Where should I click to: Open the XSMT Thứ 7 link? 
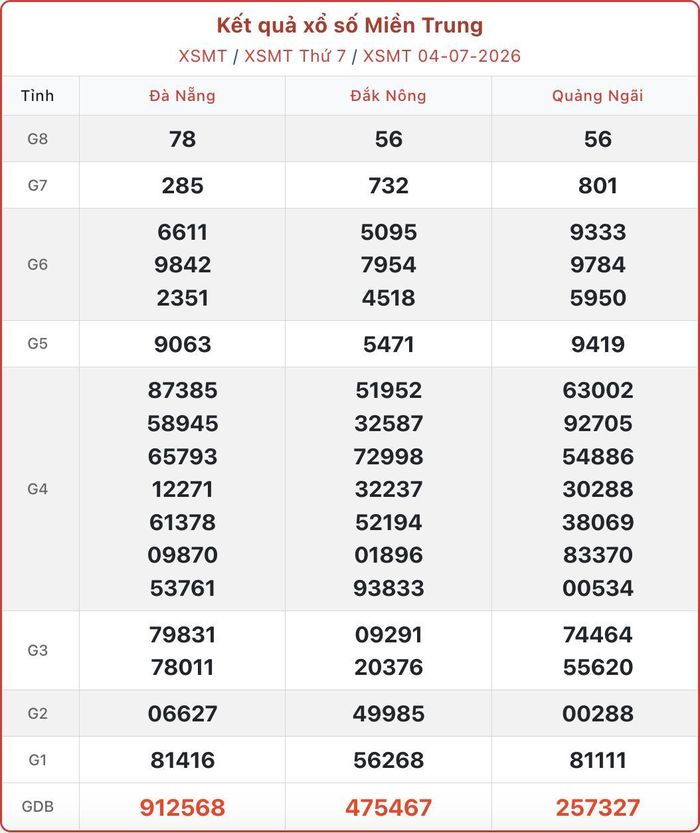(295, 56)
